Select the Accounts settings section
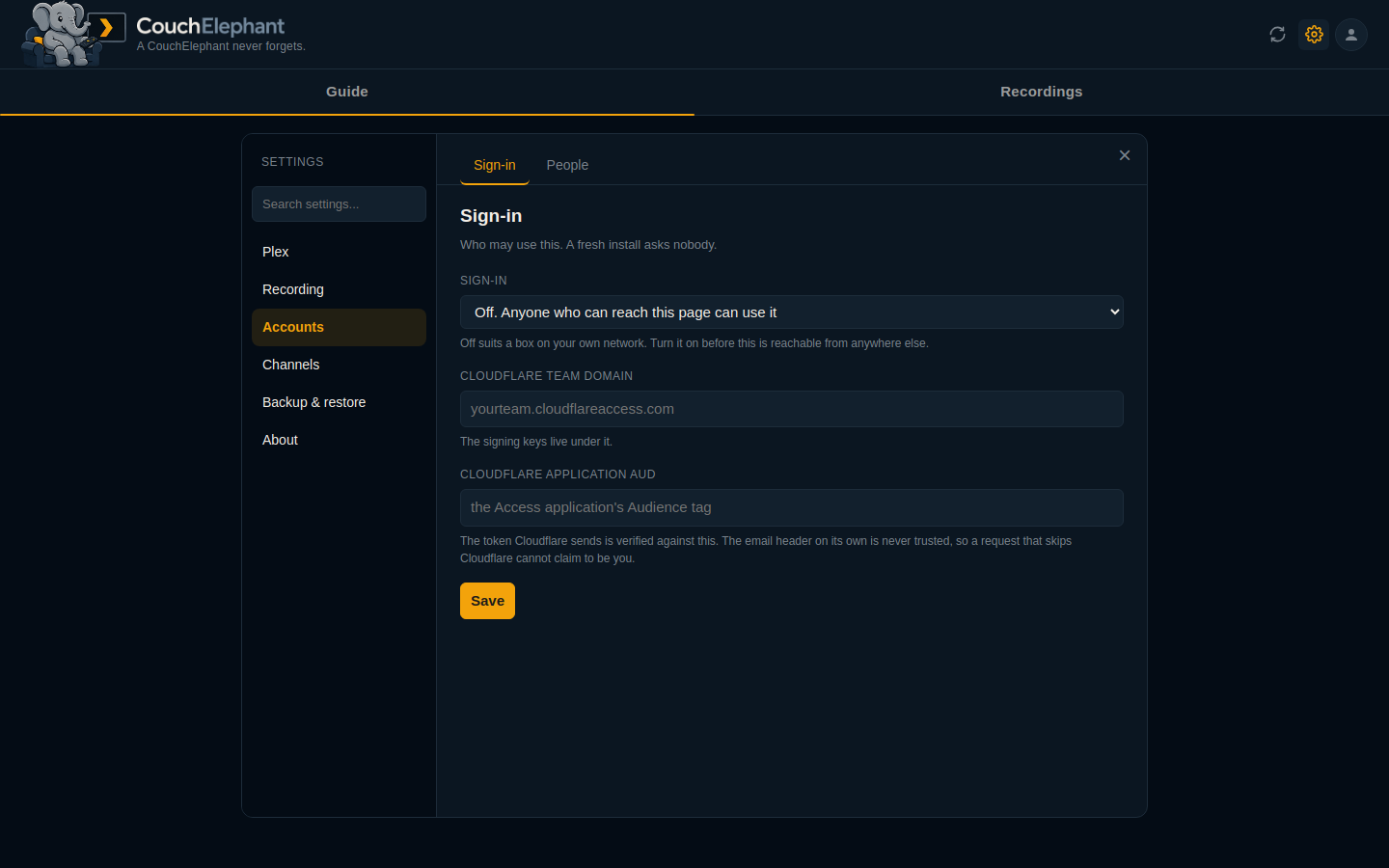 click(339, 327)
